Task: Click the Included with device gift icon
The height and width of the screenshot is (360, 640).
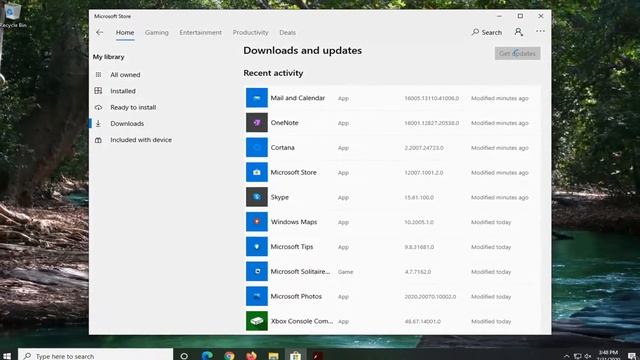Action: point(98,140)
